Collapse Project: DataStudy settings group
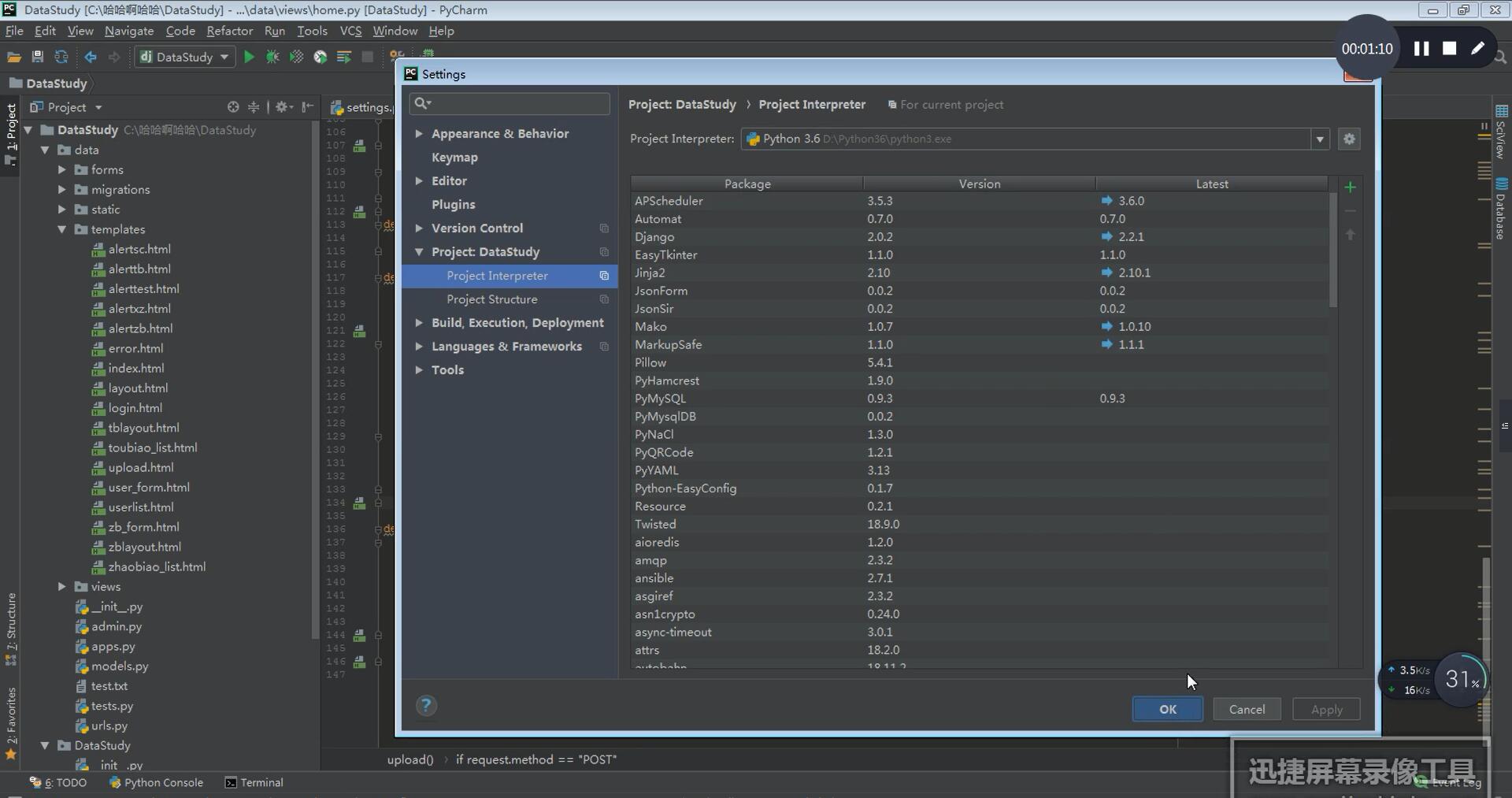Image resolution: width=1512 pixels, height=798 pixels. pos(419,252)
